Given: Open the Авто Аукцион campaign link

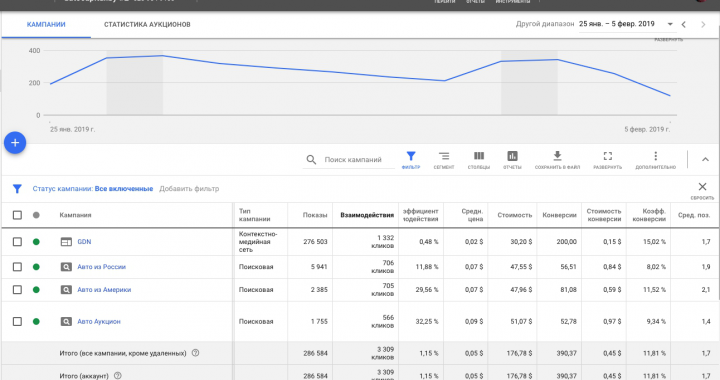Looking at the screenshot, I should (x=99, y=322).
